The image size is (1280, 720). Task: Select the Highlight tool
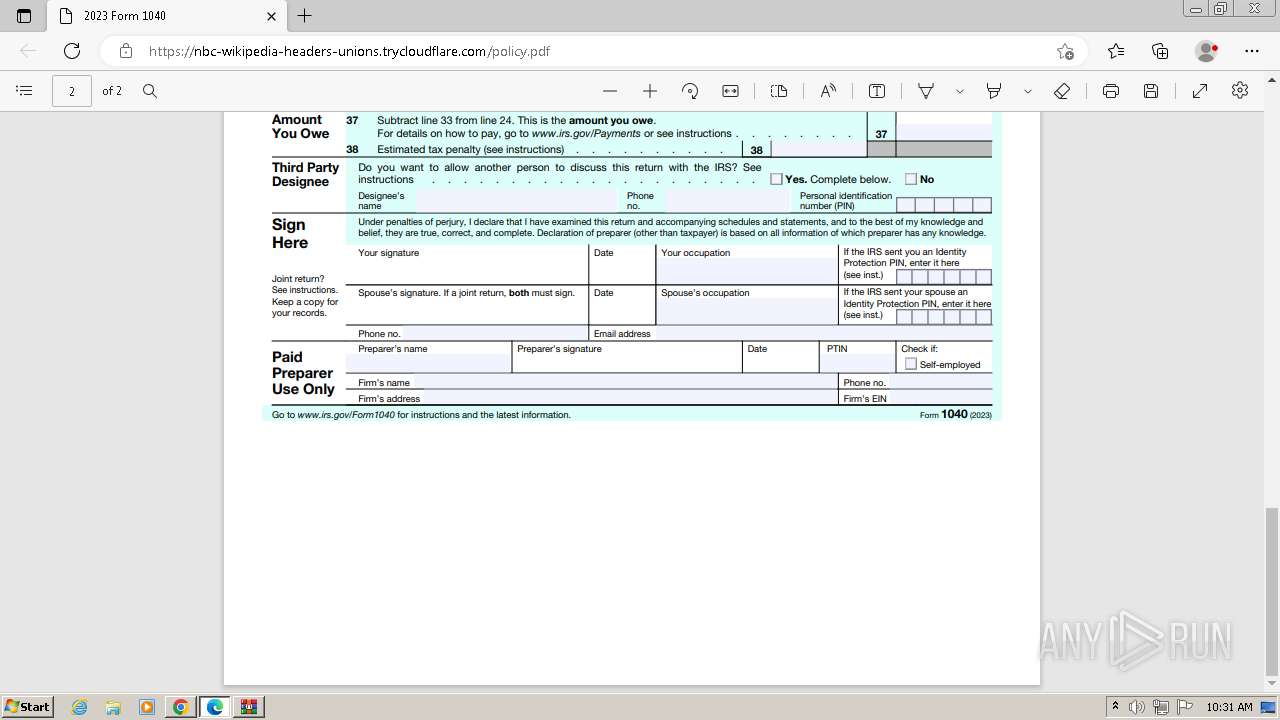(994, 91)
